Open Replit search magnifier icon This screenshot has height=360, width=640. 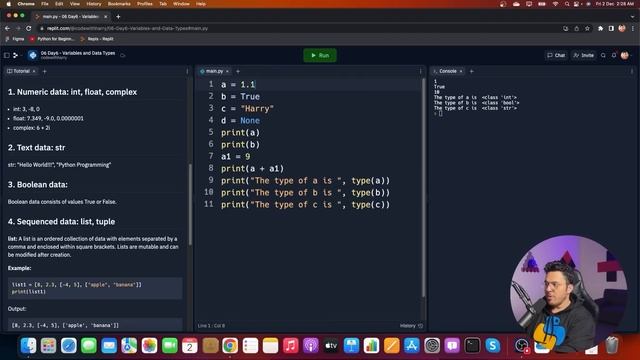[603, 55]
